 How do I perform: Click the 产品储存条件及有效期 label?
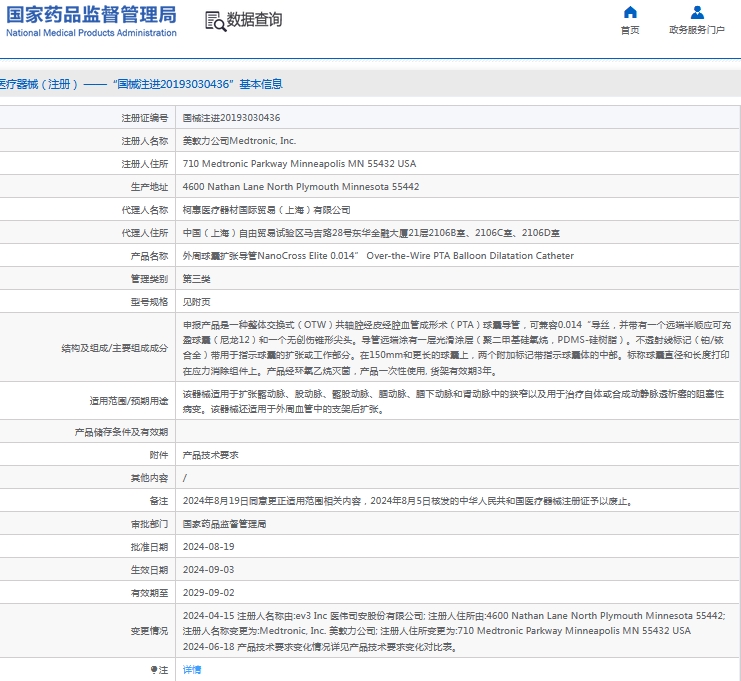click(121, 432)
